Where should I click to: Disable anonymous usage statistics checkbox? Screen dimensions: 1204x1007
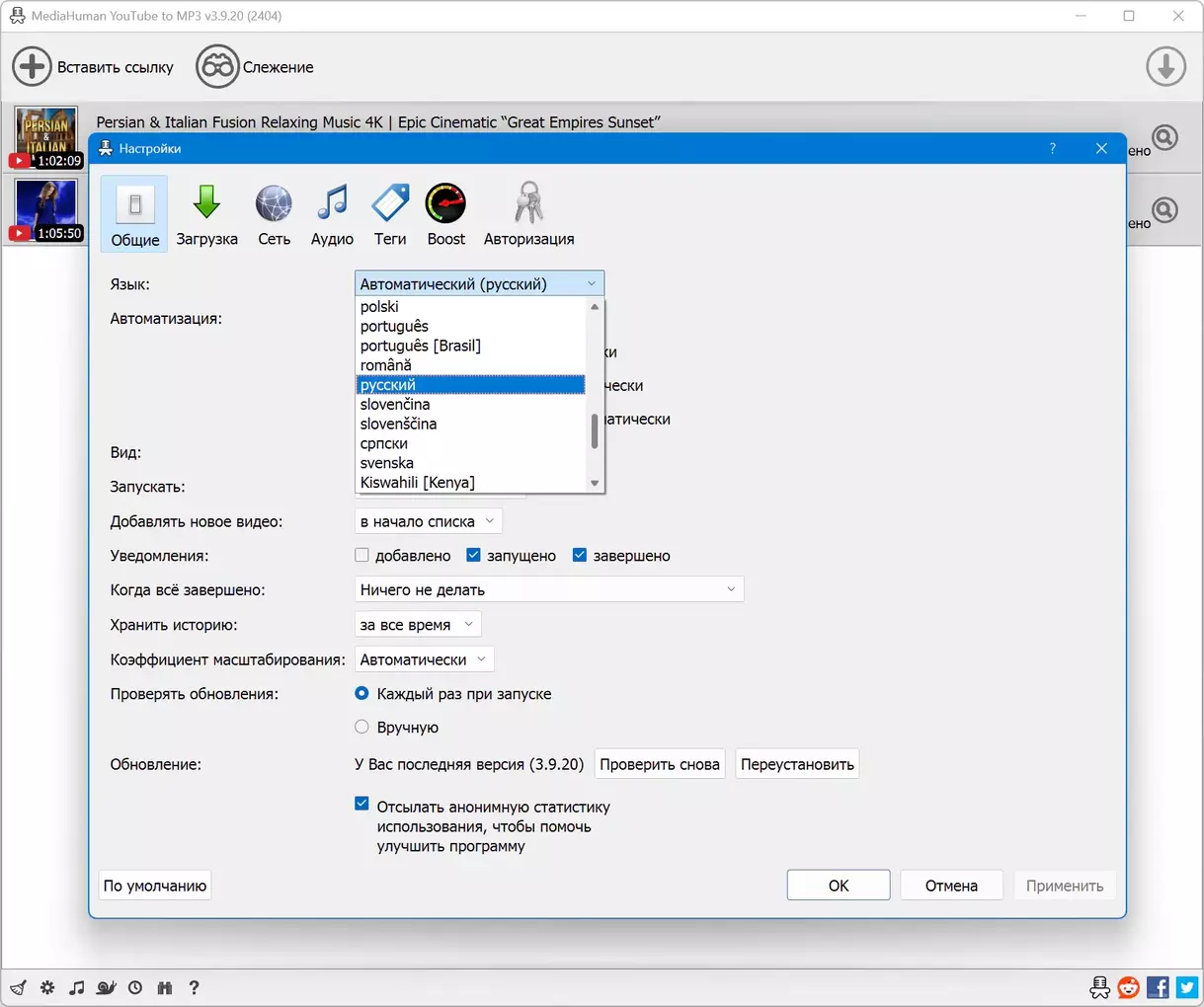point(362,805)
